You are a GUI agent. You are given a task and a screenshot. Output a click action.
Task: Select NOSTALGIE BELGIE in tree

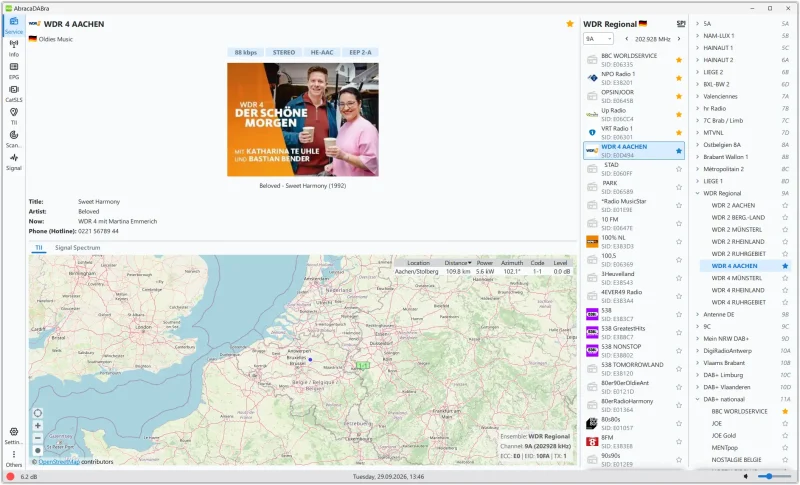click(x=736, y=460)
